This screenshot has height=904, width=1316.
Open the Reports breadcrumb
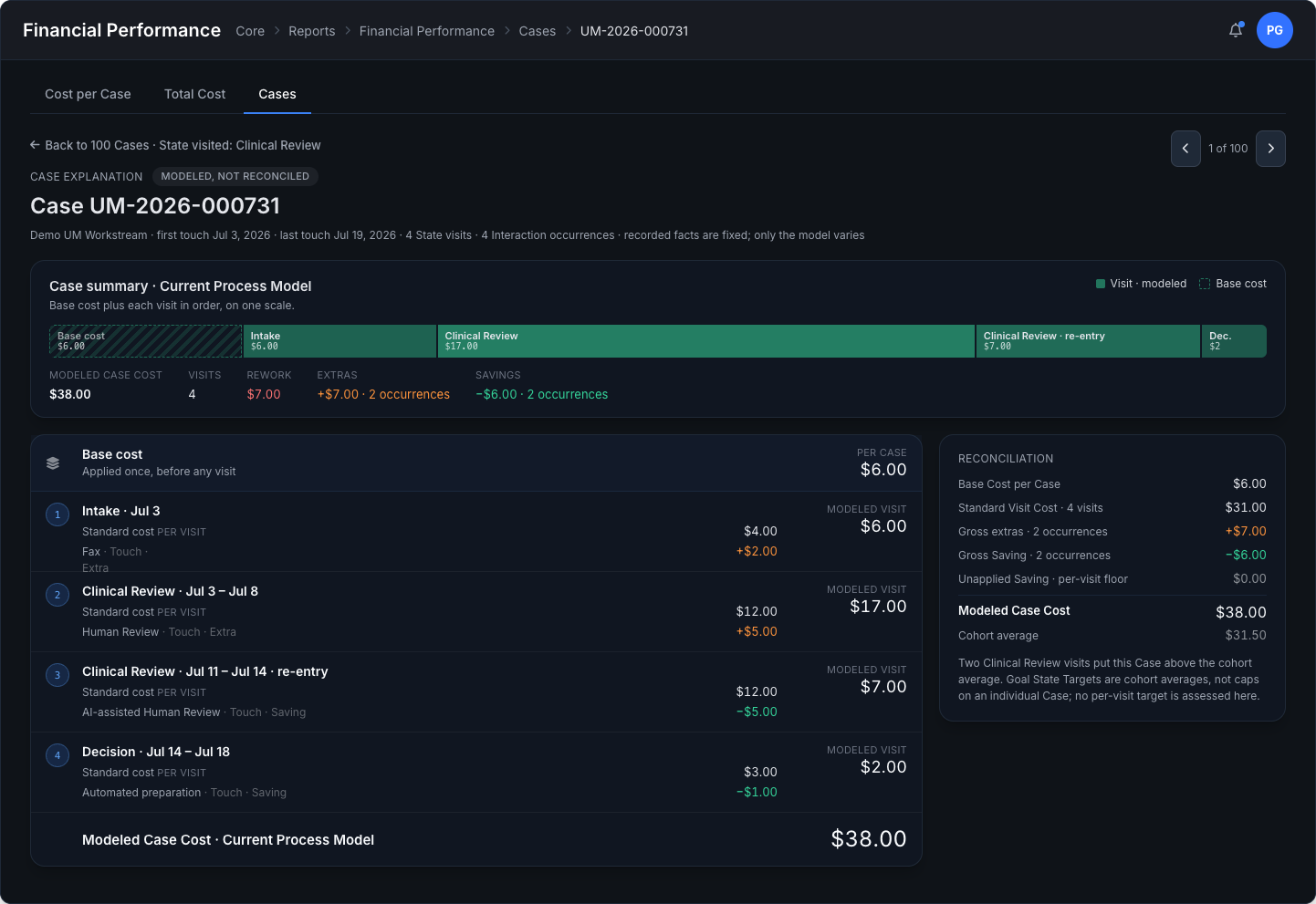tap(312, 31)
